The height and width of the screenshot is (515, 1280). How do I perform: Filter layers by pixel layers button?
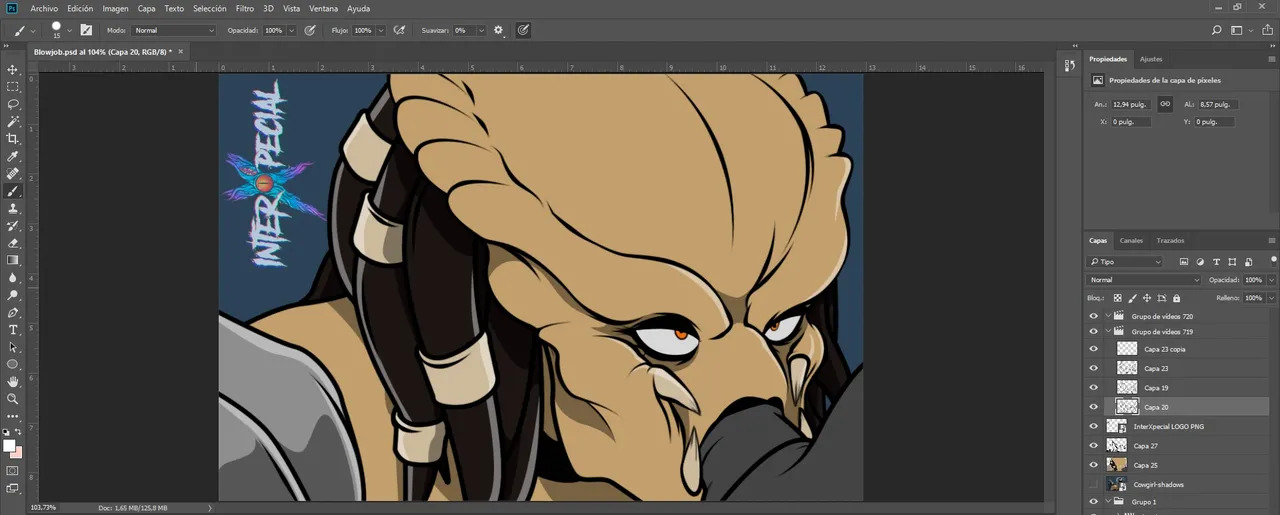point(1183,262)
